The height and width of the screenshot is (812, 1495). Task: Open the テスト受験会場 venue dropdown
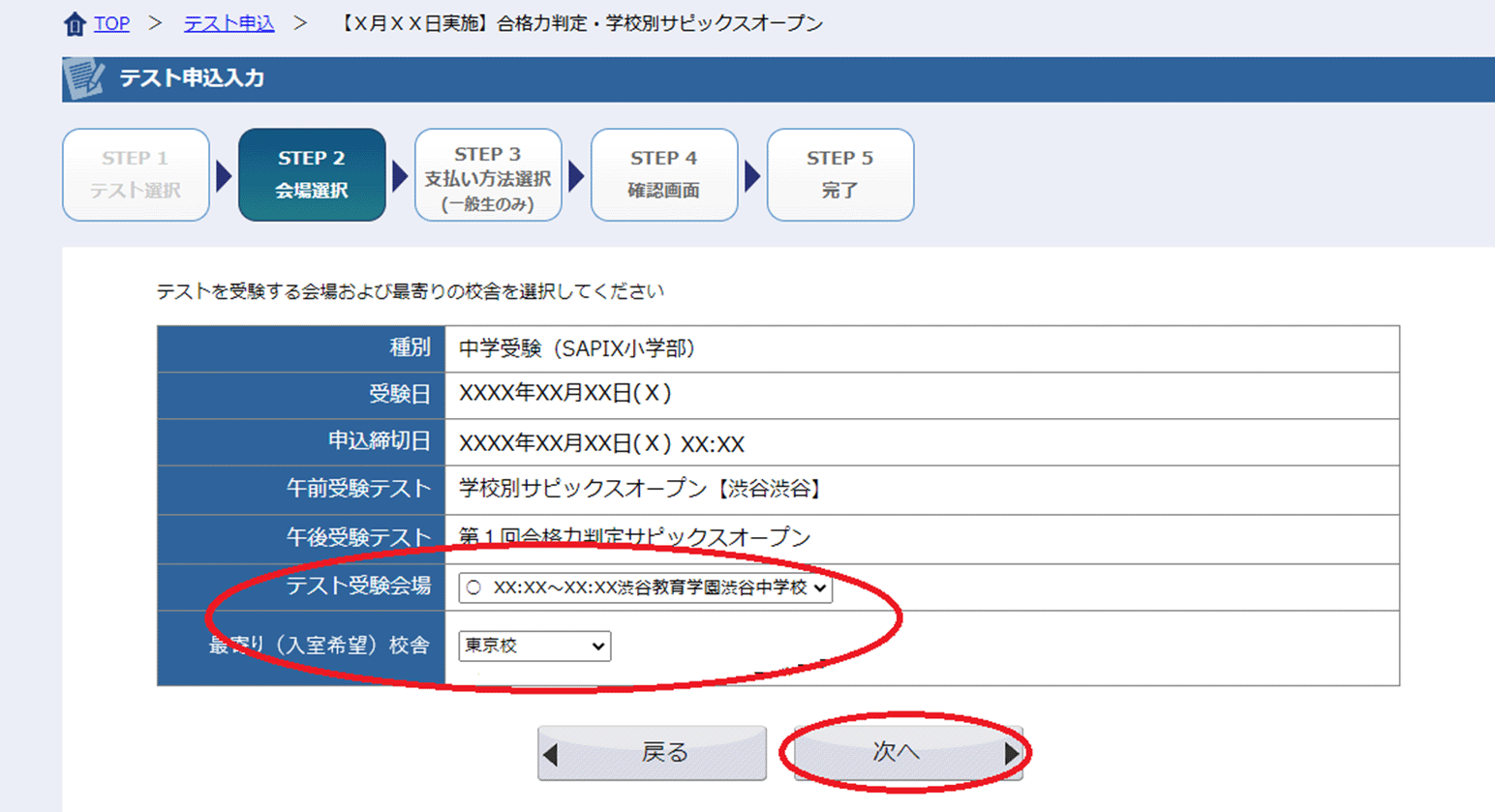tap(645, 587)
